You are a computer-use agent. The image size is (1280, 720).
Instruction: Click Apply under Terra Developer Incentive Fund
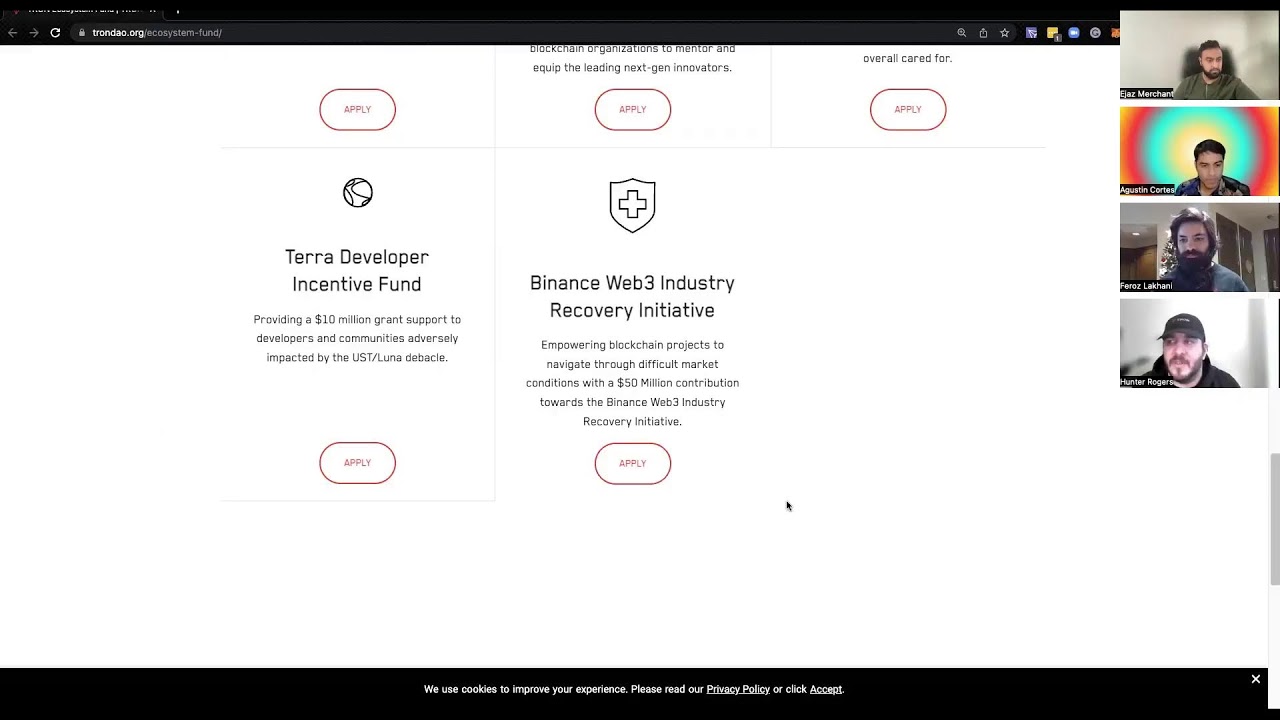[357, 463]
